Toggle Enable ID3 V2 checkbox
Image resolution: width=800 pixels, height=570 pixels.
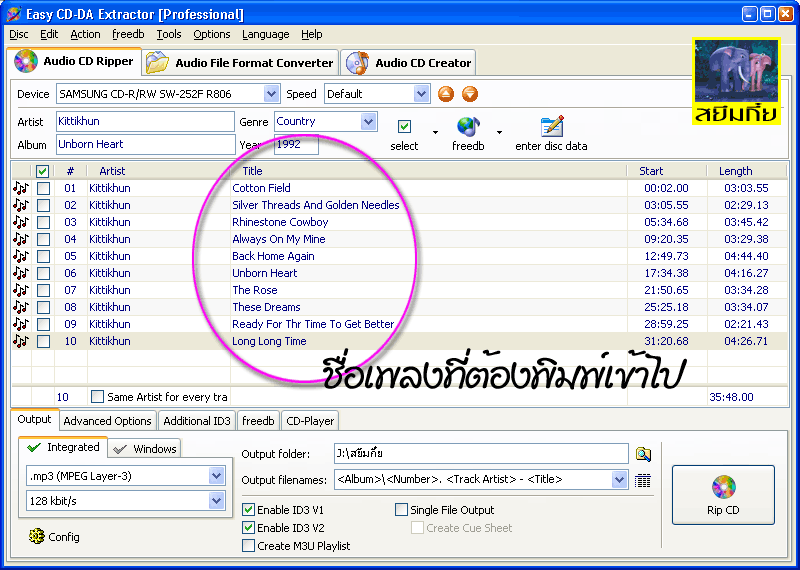click(248, 528)
